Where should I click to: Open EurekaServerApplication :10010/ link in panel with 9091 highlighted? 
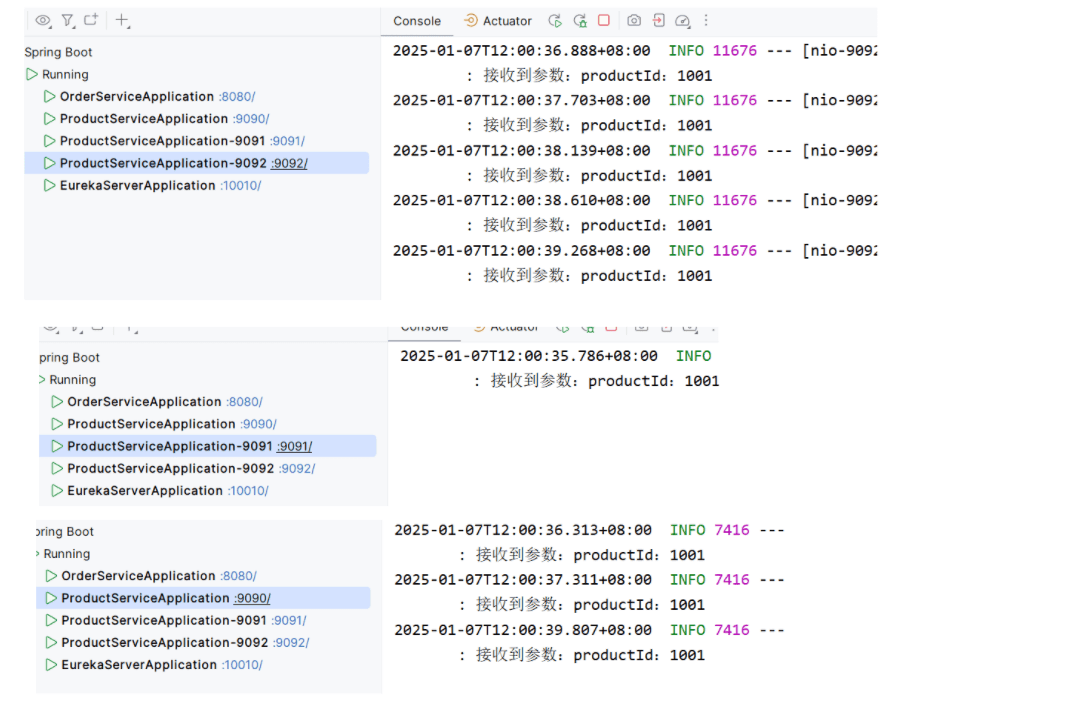pyautogui.click(x=248, y=491)
